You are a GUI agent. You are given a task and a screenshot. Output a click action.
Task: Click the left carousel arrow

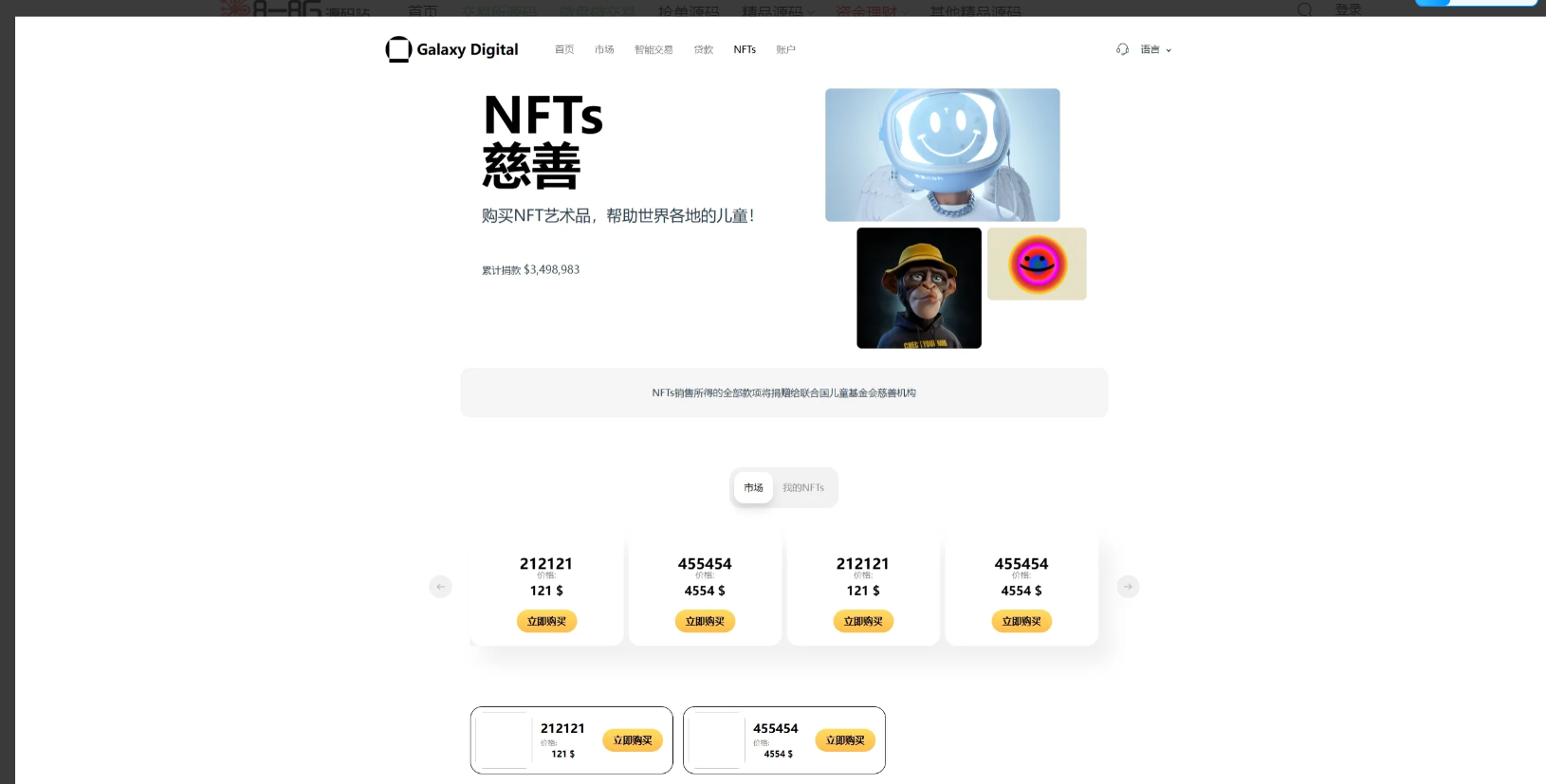click(440, 587)
